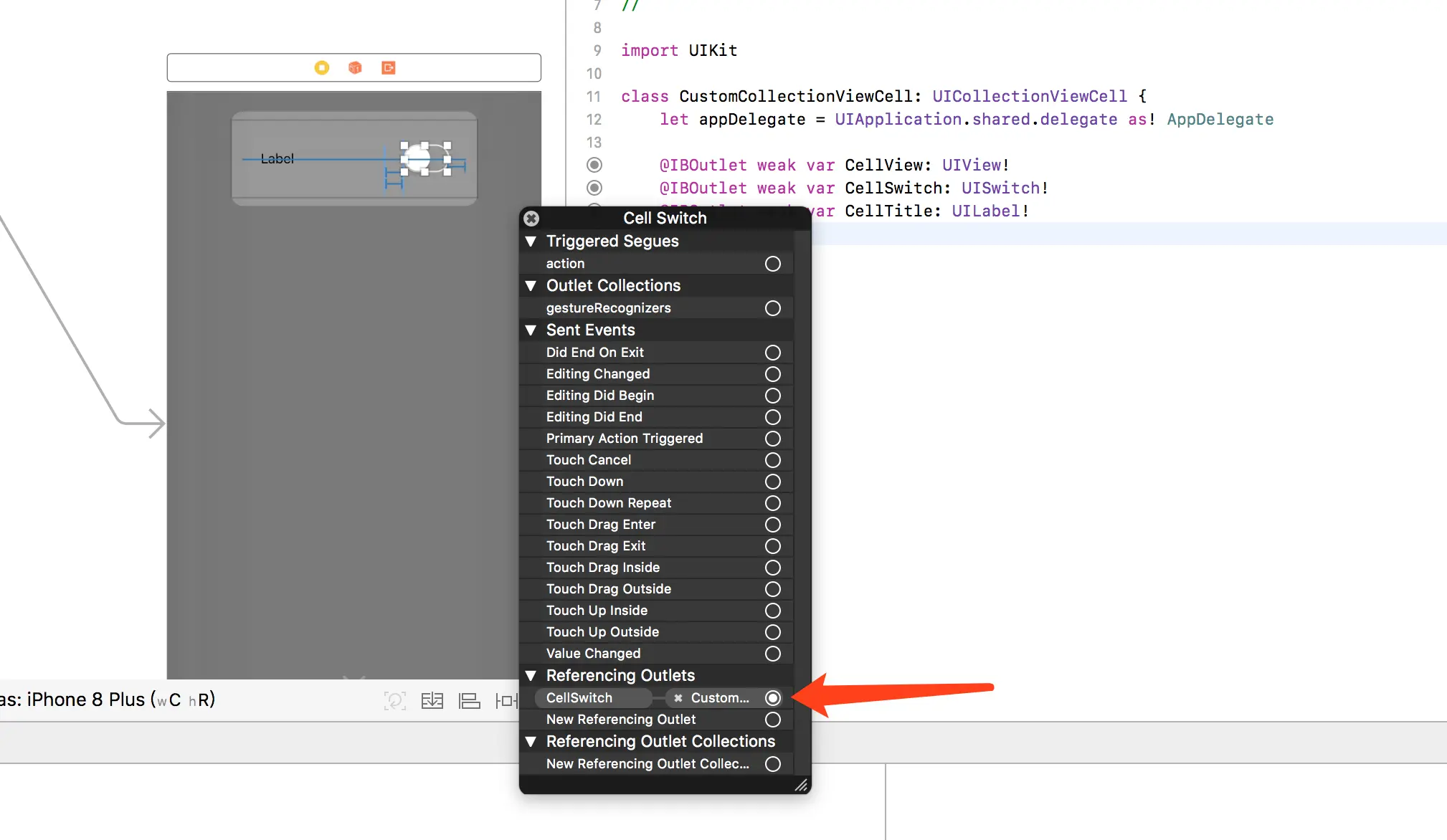1447x840 pixels.
Task: Select the New Referencing Outlet row
Action: coord(620,719)
